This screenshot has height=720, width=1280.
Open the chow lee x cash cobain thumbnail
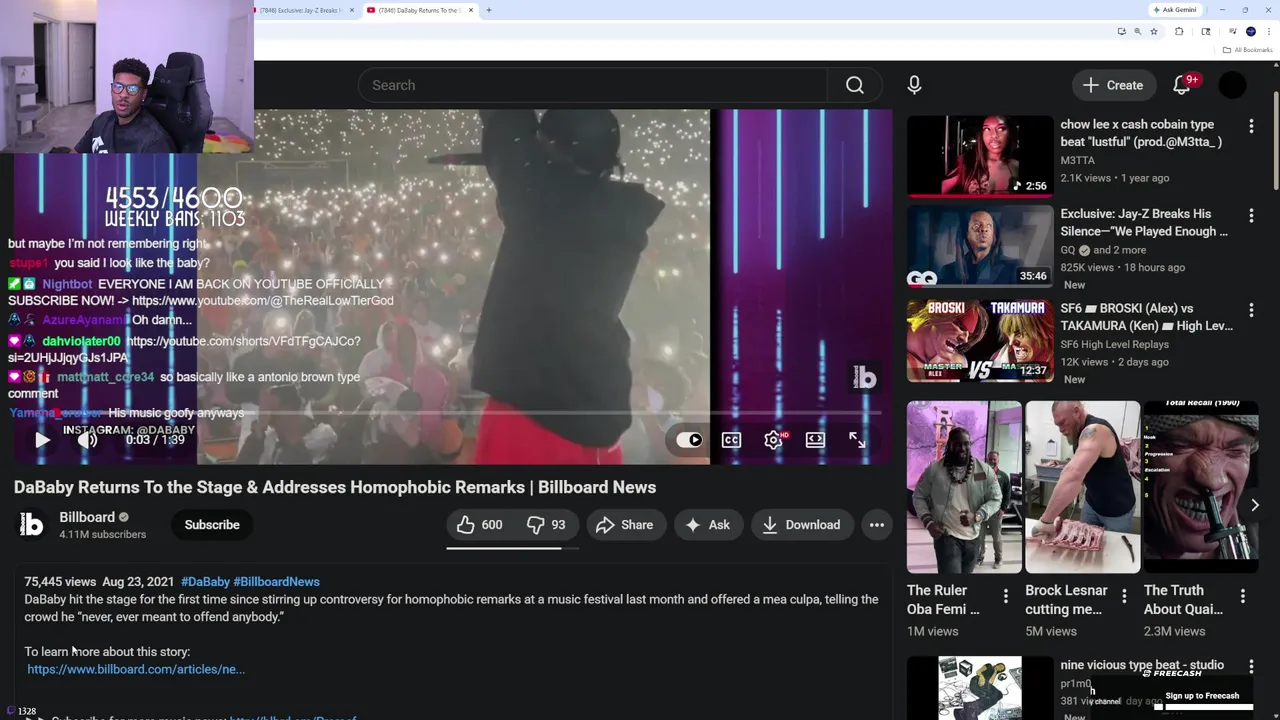(980, 156)
